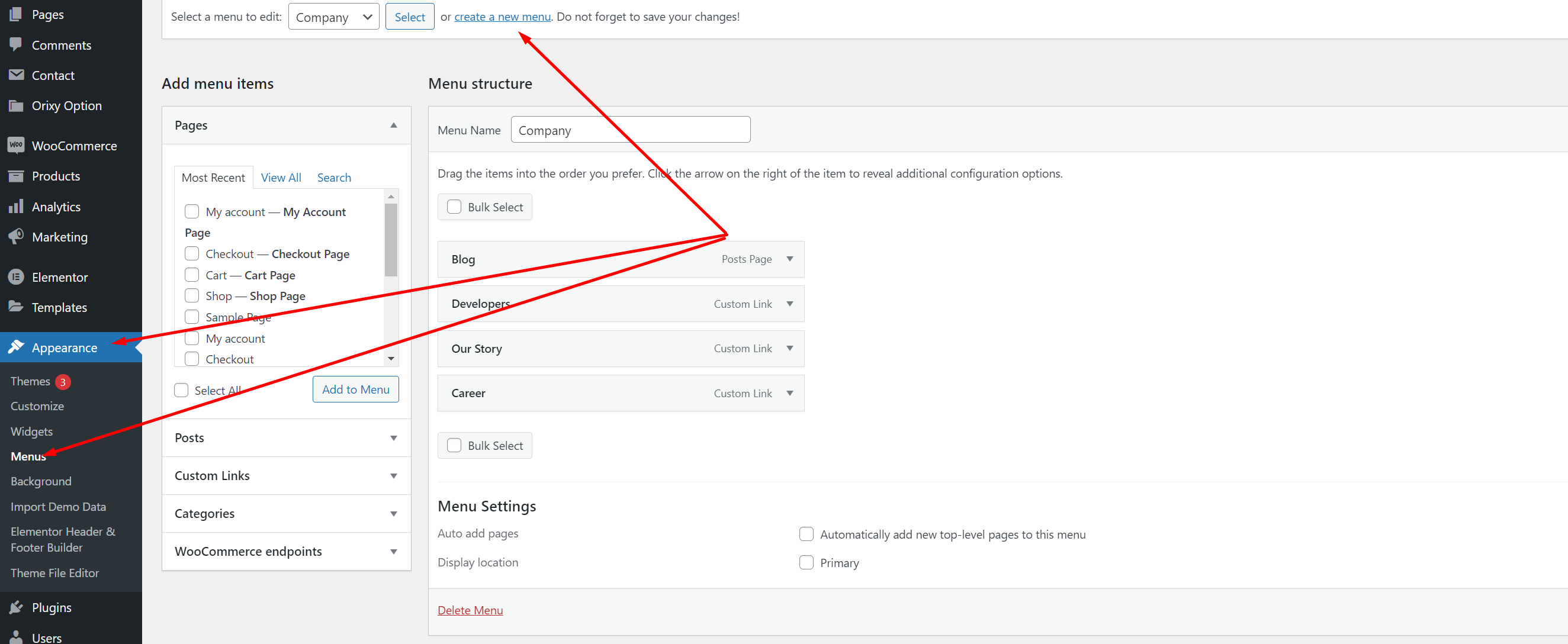Check the Primary display location box
The height and width of the screenshot is (644, 1568).
806,562
